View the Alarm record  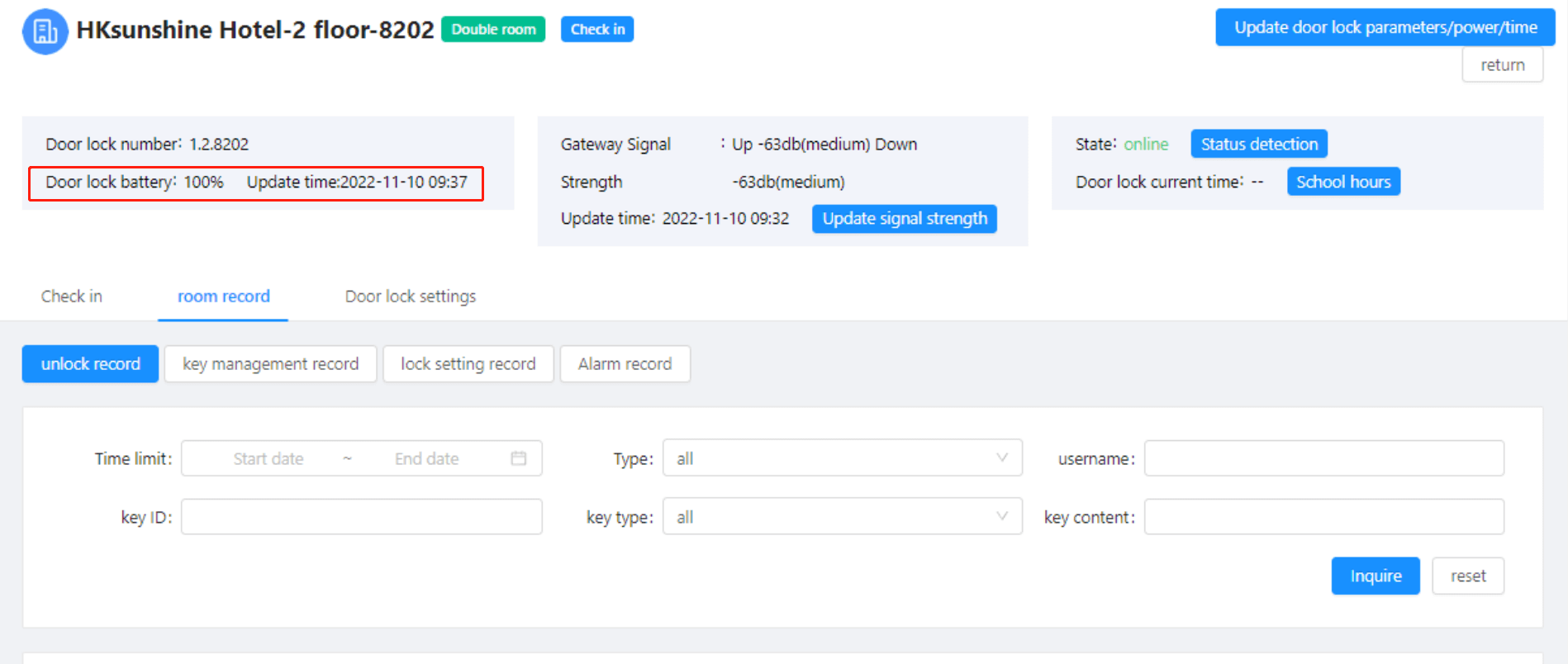[625, 364]
